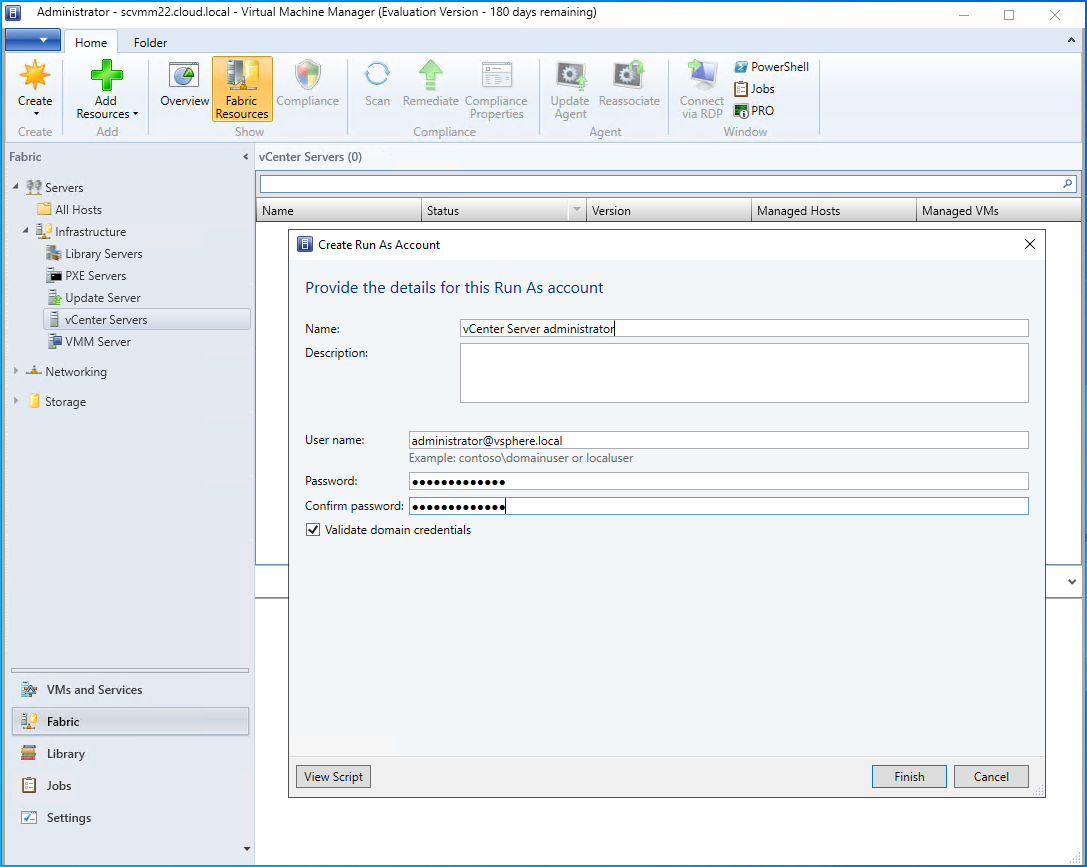The image size is (1087, 867).
Task: Click the Remediate arrow icon
Action: pos(431,74)
